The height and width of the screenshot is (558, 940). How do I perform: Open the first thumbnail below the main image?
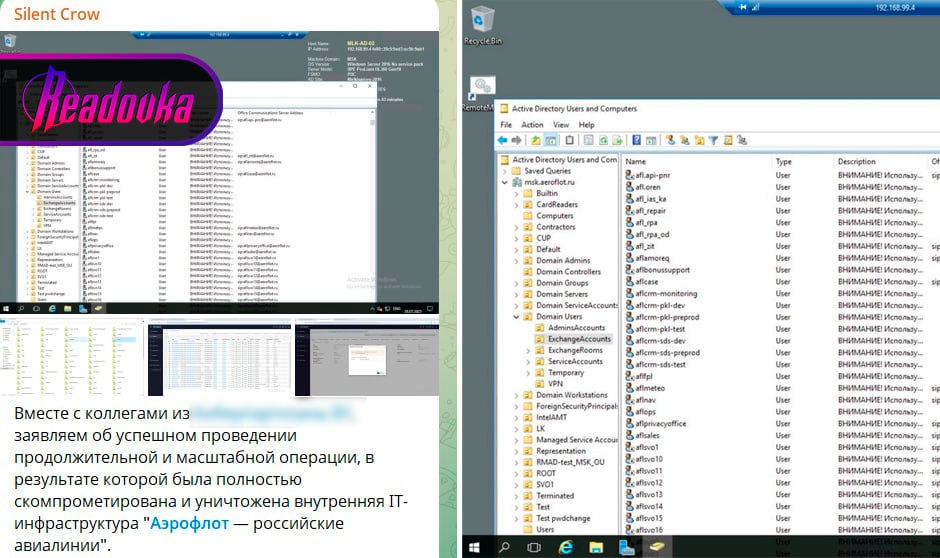[72, 357]
